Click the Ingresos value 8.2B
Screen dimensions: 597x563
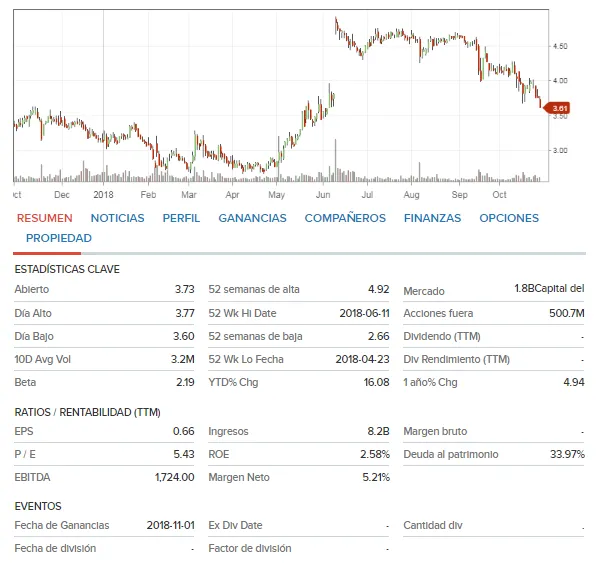pos(378,431)
